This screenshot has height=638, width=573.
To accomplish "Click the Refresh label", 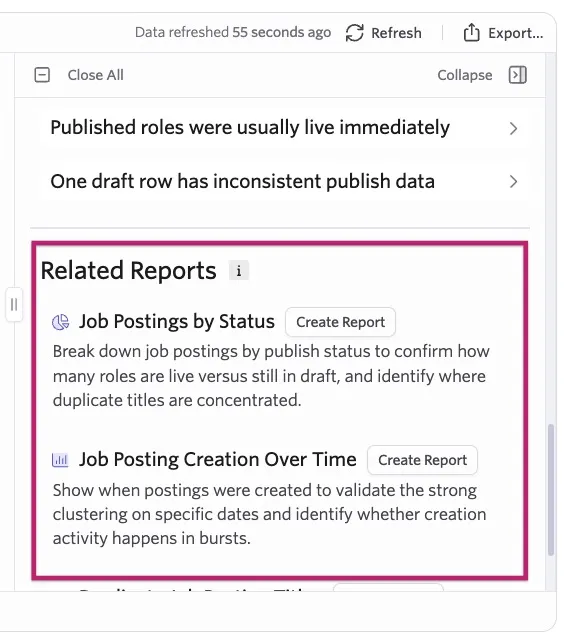I will click(x=396, y=33).
